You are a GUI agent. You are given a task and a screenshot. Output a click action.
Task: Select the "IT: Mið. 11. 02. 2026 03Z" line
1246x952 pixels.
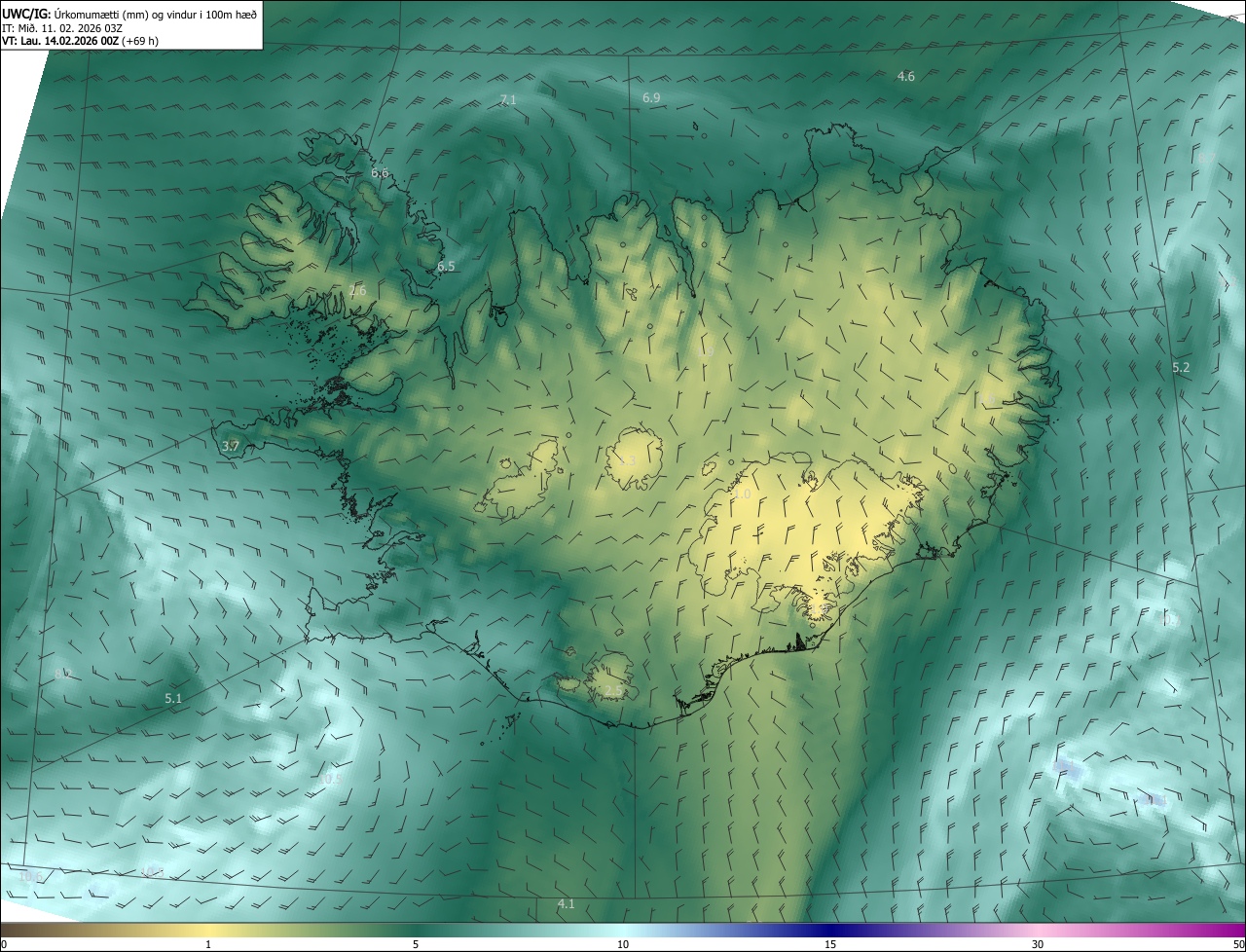click(x=62, y=27)
